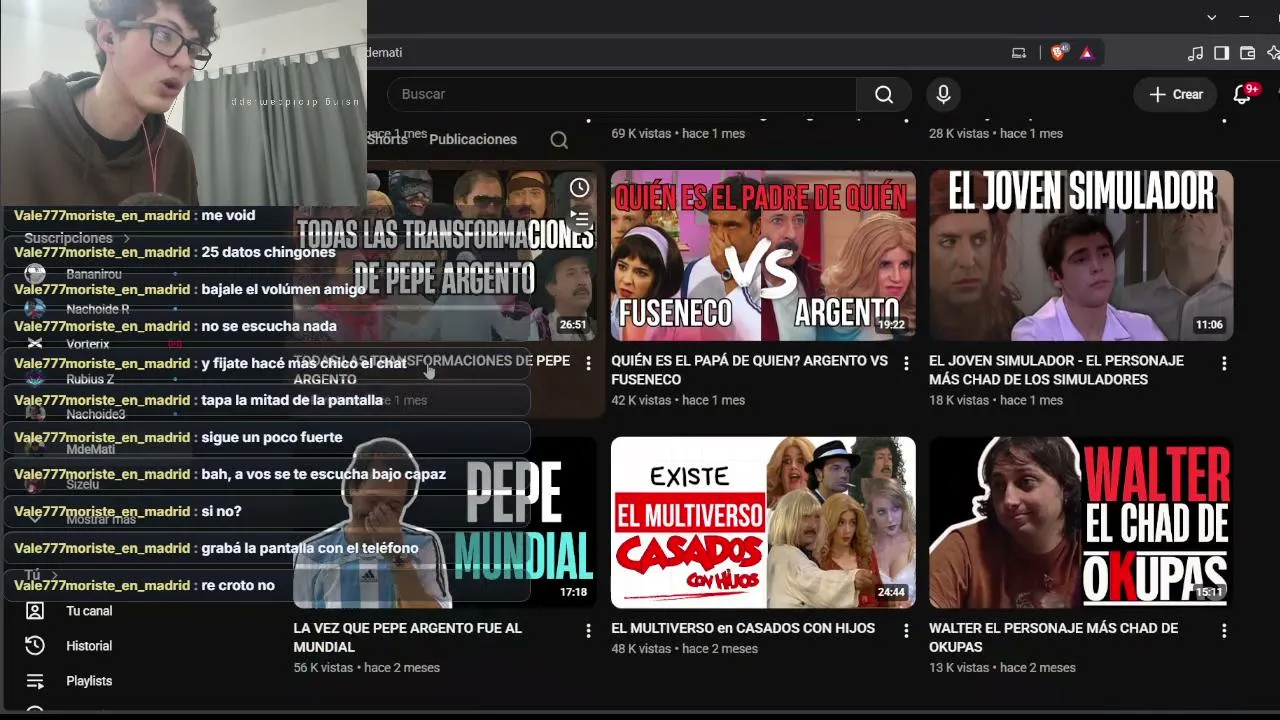Click the install-app laptop icon in address bar
Image resolution: width=1280 pixels, height=720 pixels.
tap(1019, 53)
